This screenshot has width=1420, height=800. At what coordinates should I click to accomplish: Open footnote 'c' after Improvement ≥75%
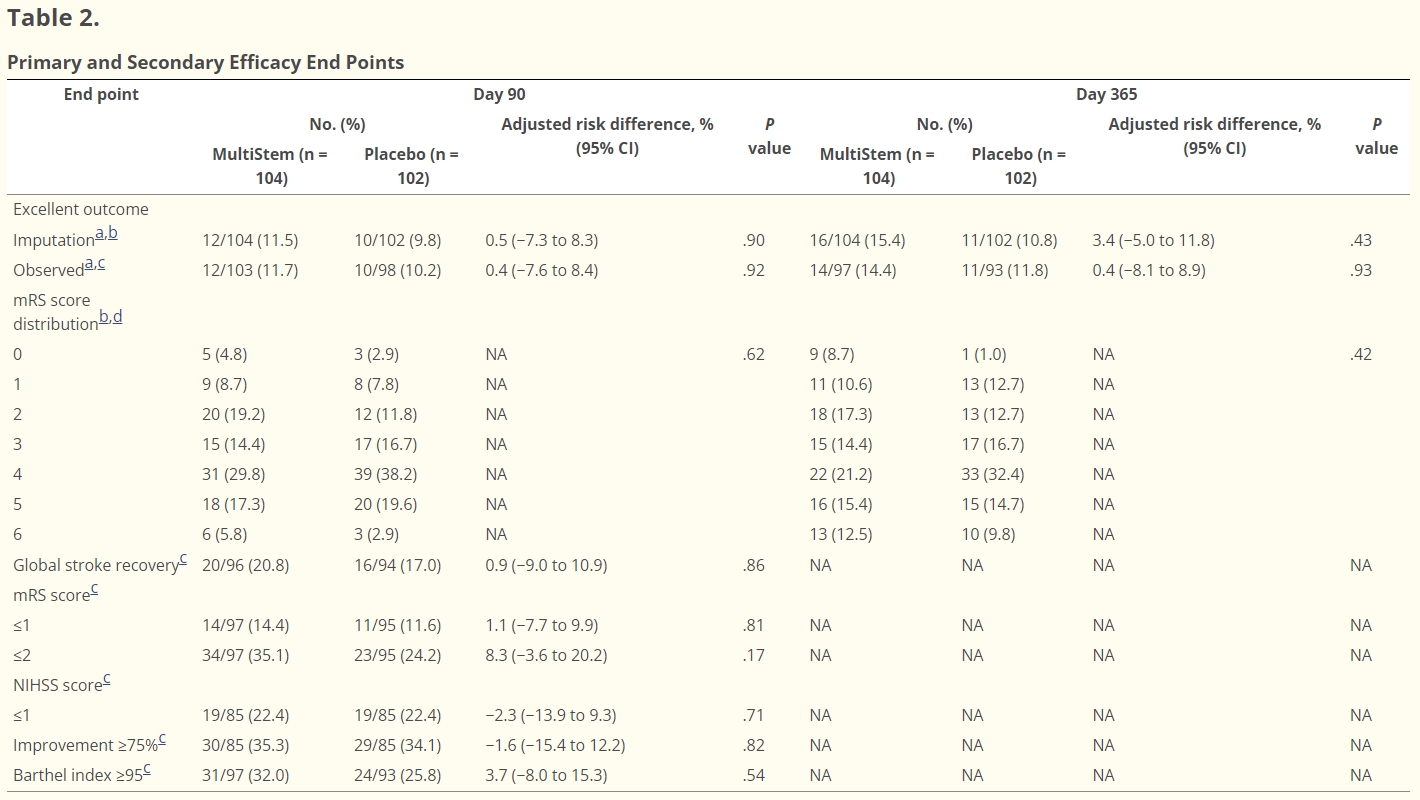(162, 739)
